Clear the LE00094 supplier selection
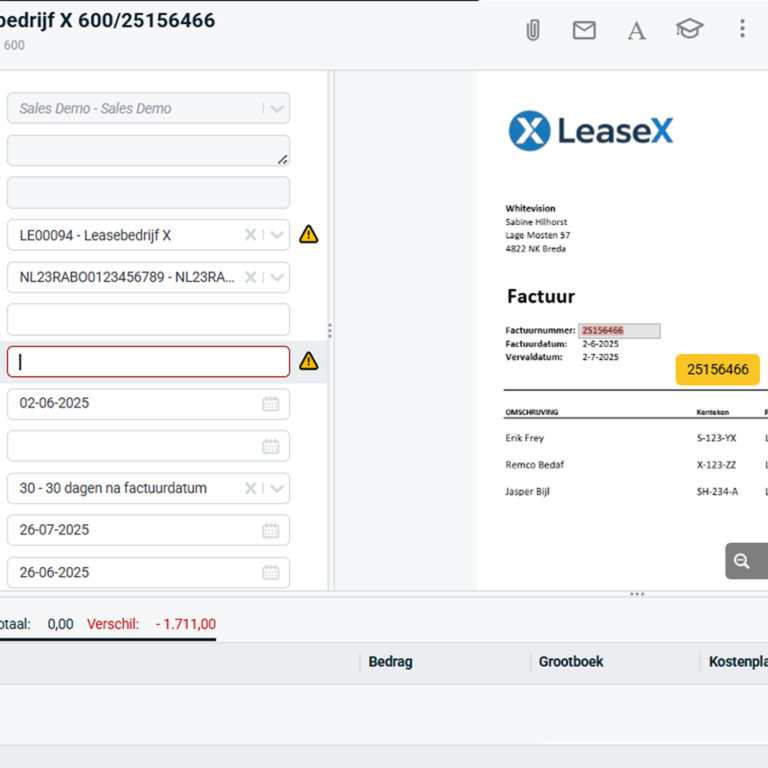The height and width of the screenshot is (768, 768). pyautogui.click(x=251, y=235)
